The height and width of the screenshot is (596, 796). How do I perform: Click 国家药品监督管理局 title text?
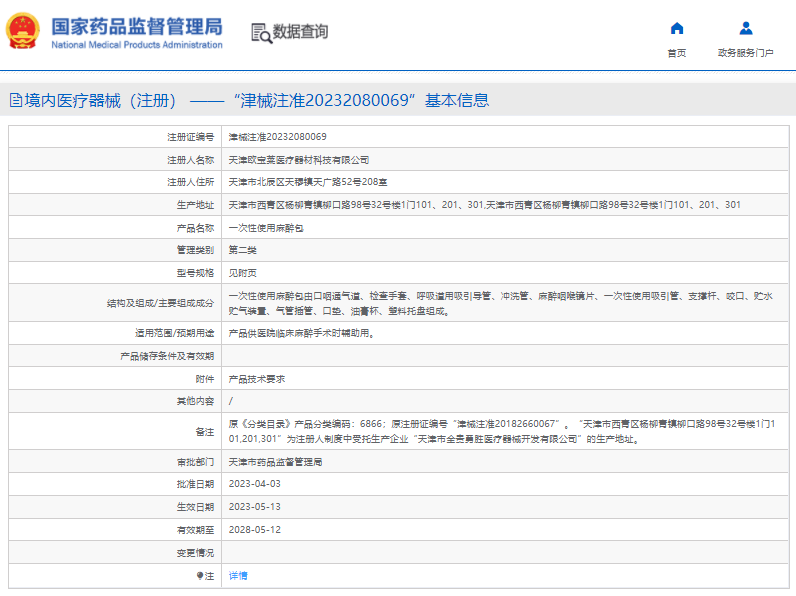(x=137, y=27)
